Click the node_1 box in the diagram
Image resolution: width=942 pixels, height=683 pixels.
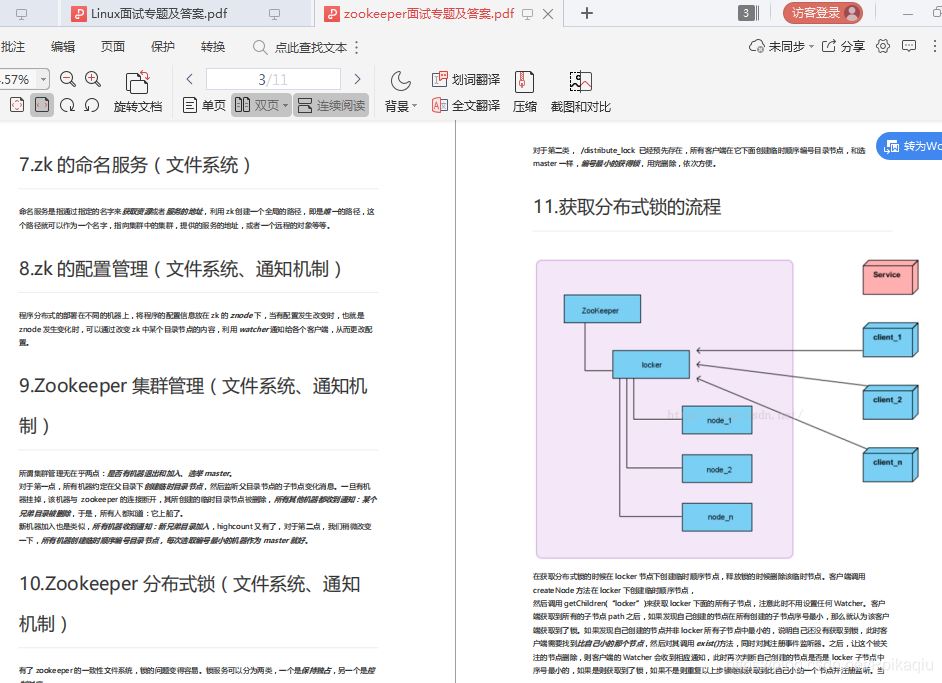tap(717, 420)
